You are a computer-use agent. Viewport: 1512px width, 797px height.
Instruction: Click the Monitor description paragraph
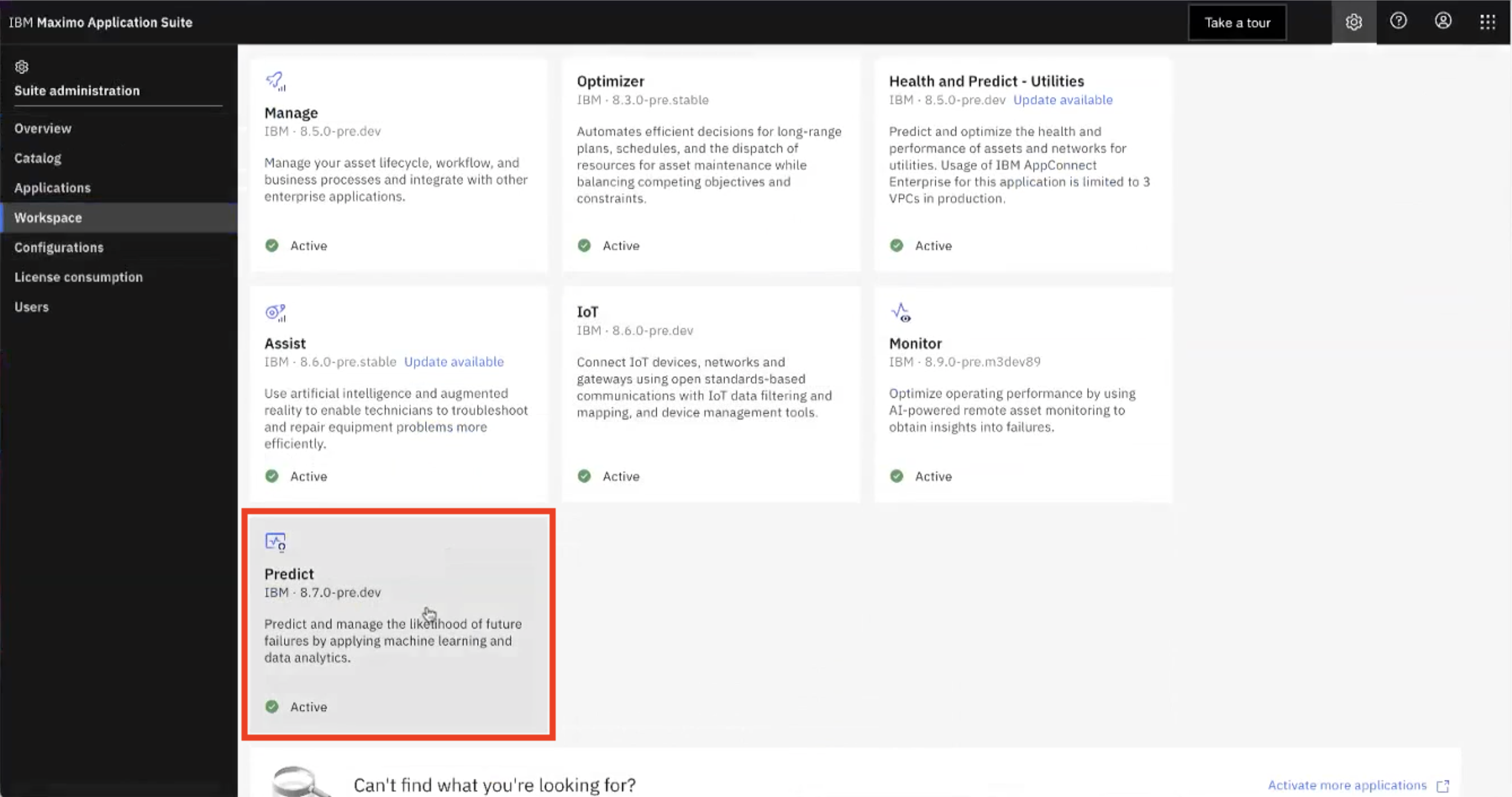pyautogui.click(x=1012, y=410)
